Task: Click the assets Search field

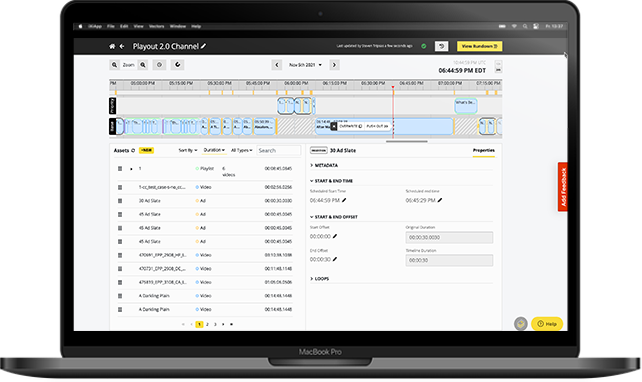Action: click(x=278, y=151)
